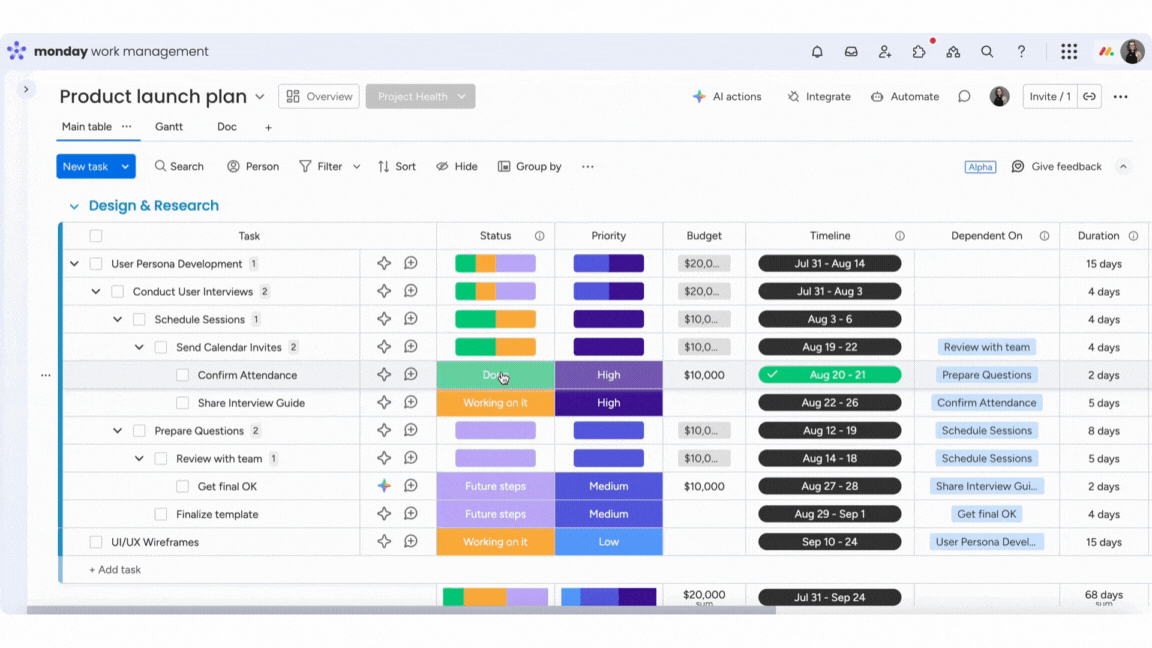Image resolution: width=1152 pixels, height=648 pixels.
Task: Click the Automate button
Action: pos(904,97)
